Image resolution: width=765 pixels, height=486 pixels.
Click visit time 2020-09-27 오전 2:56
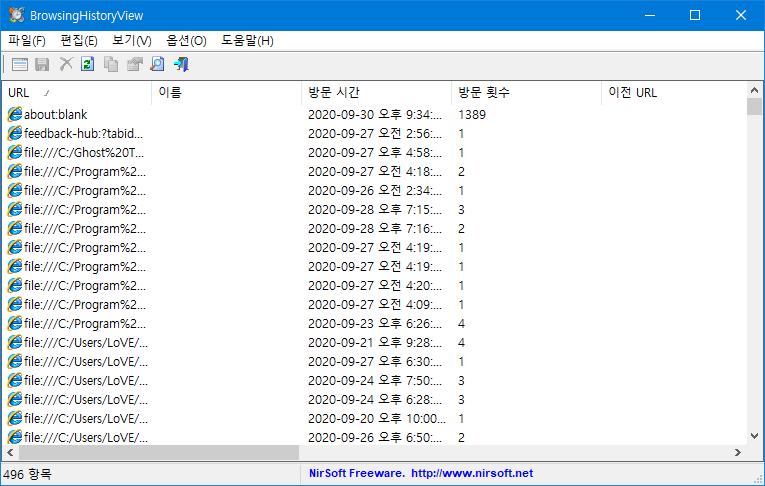[x=375, y=133]
